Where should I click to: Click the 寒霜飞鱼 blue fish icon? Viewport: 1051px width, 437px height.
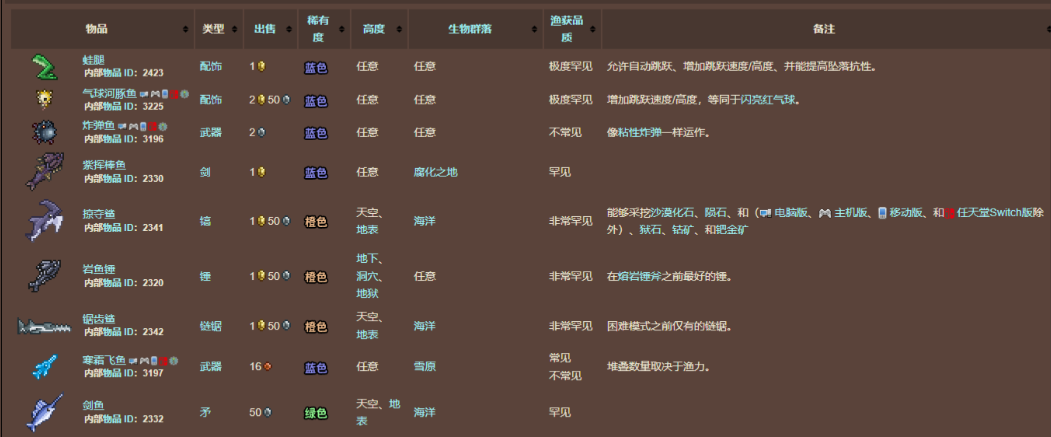point(44,367)
